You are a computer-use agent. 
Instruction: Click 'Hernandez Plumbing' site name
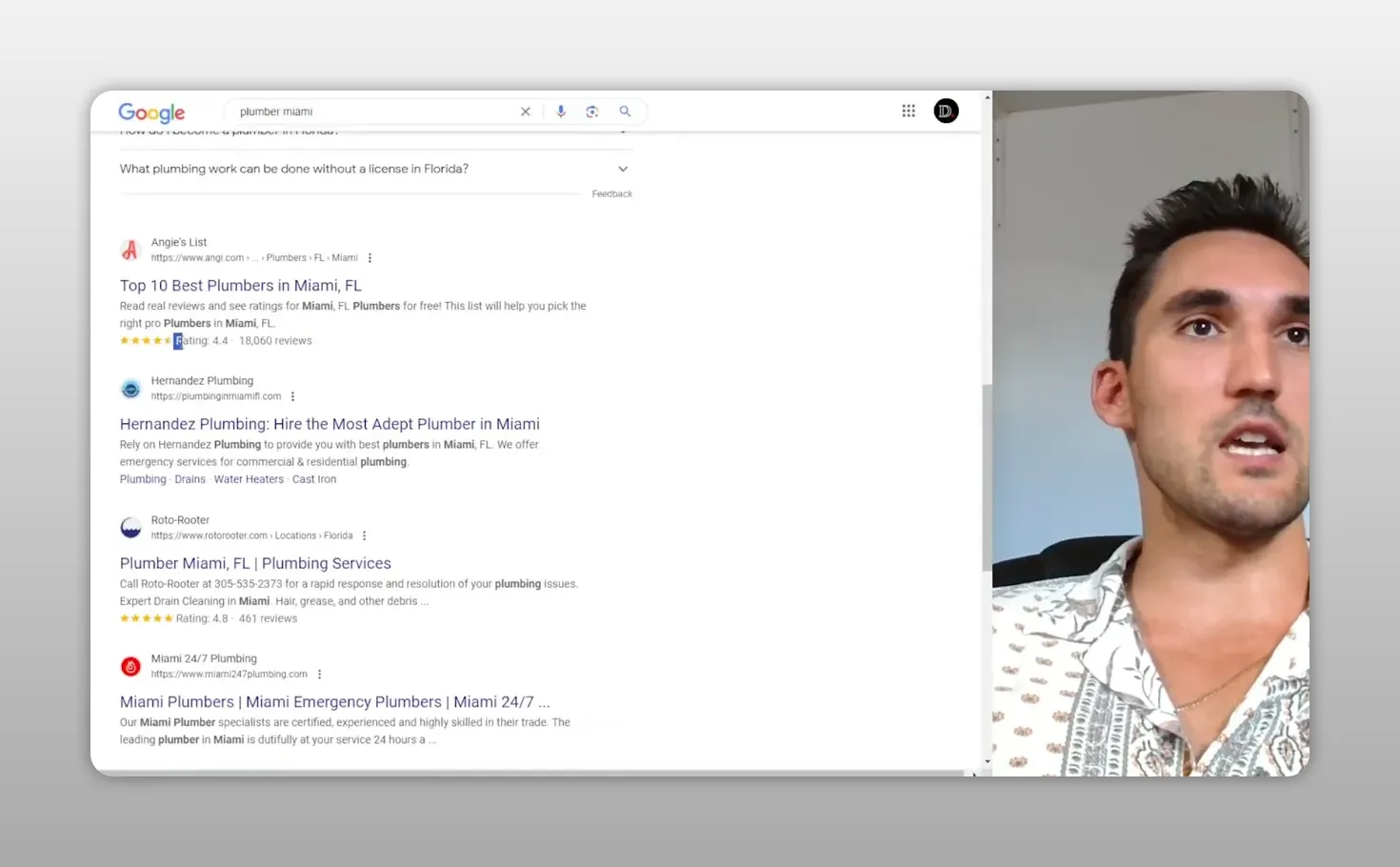[x=202, y=380]
